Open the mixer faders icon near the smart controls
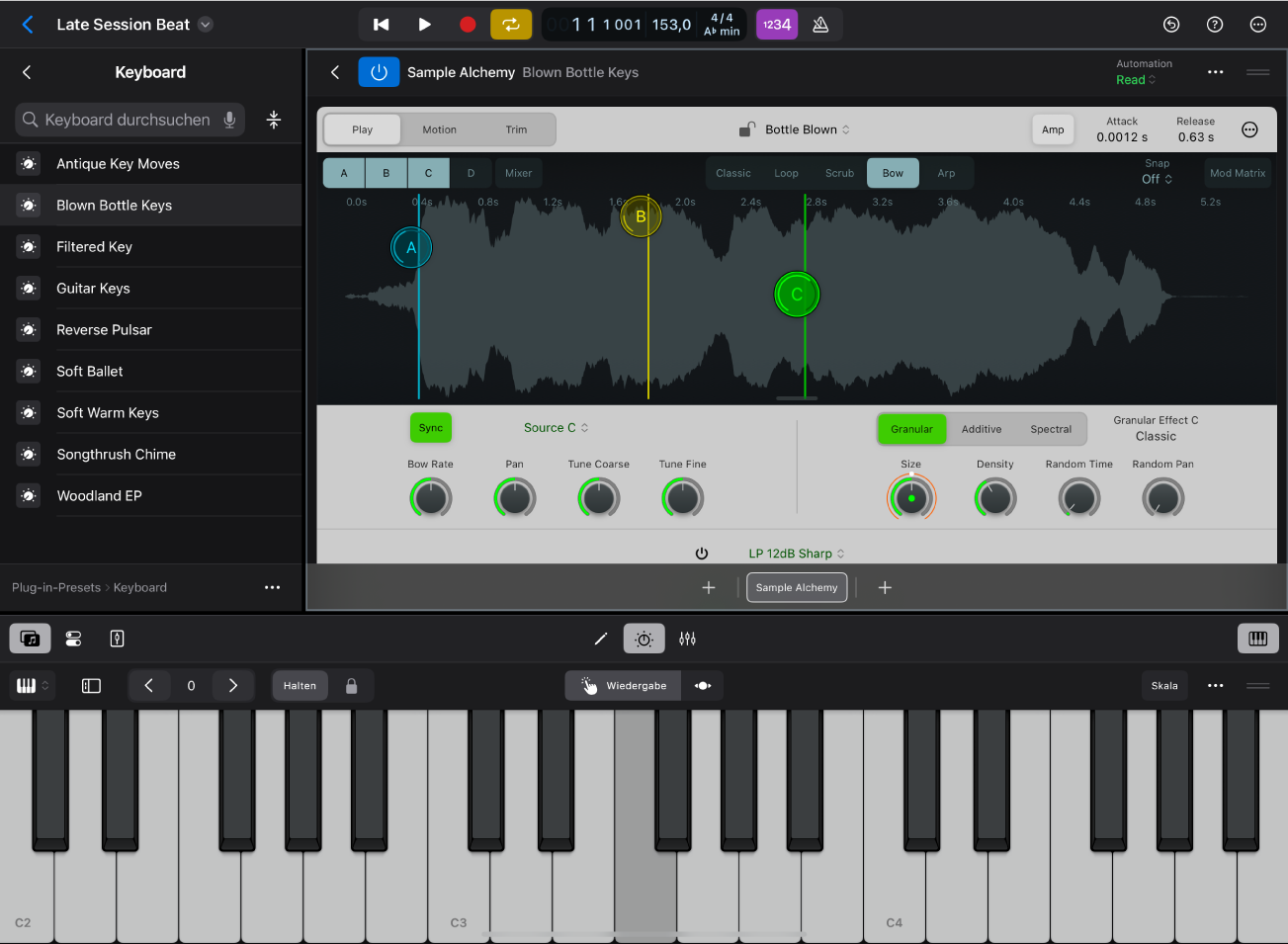Screen dimensions: 1288x944 point(688,639)
